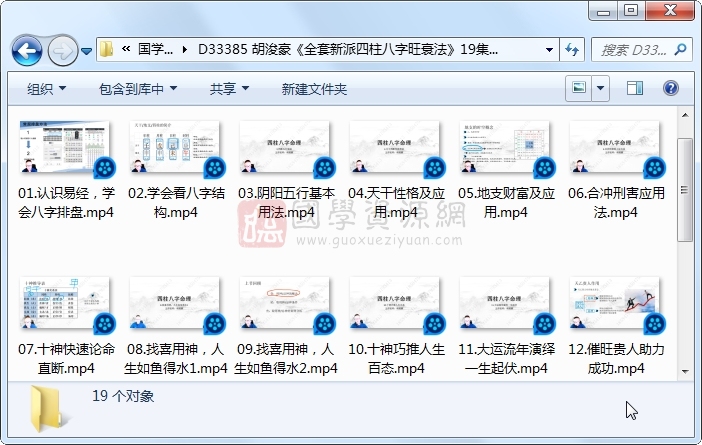The width and height of the screenshot is (702, 445).
Task: Click the filename text 10.十神巧推人生百态.mp4
Action: coord(396,359)
